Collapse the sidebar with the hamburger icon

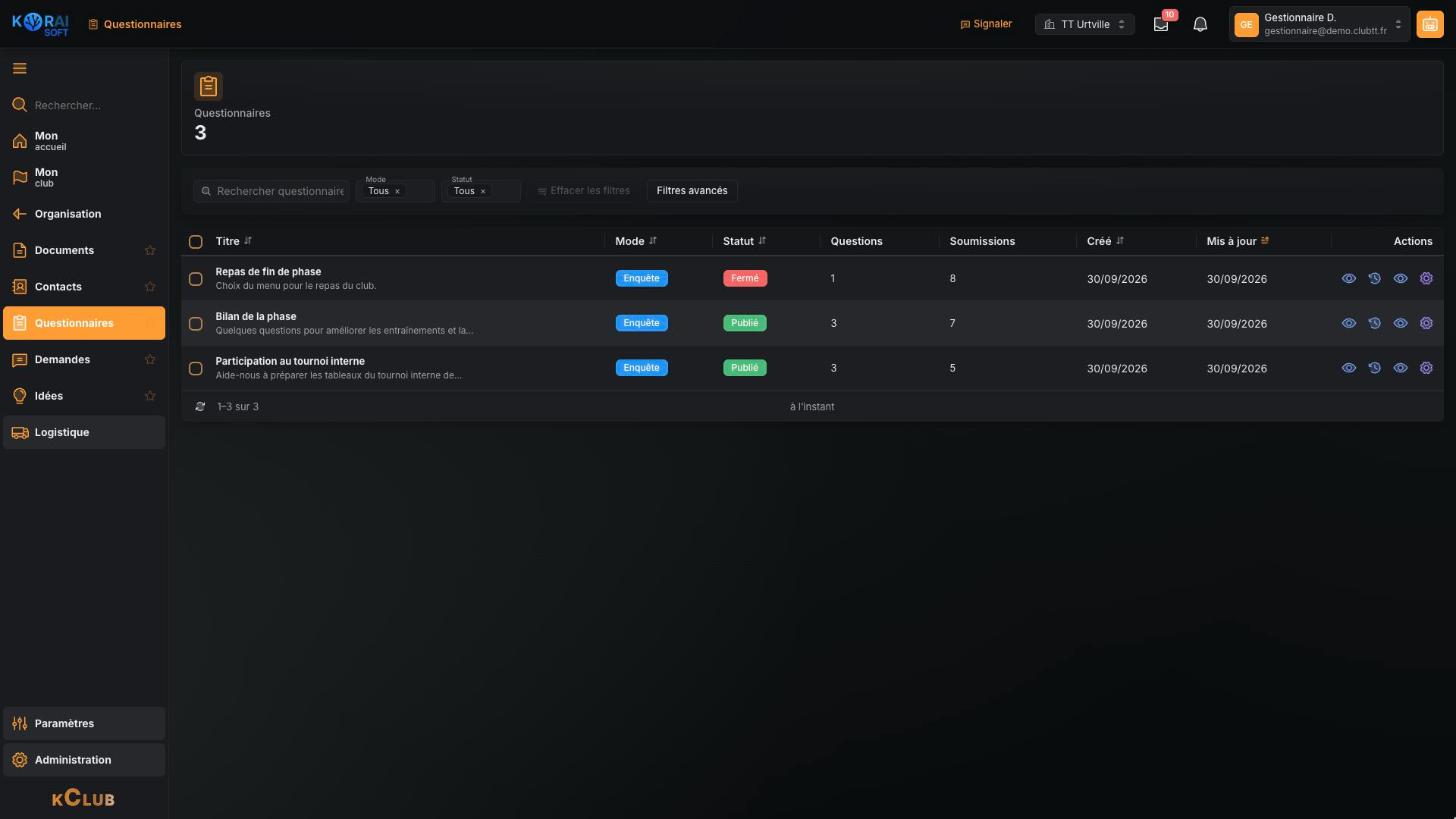point(19,68)
